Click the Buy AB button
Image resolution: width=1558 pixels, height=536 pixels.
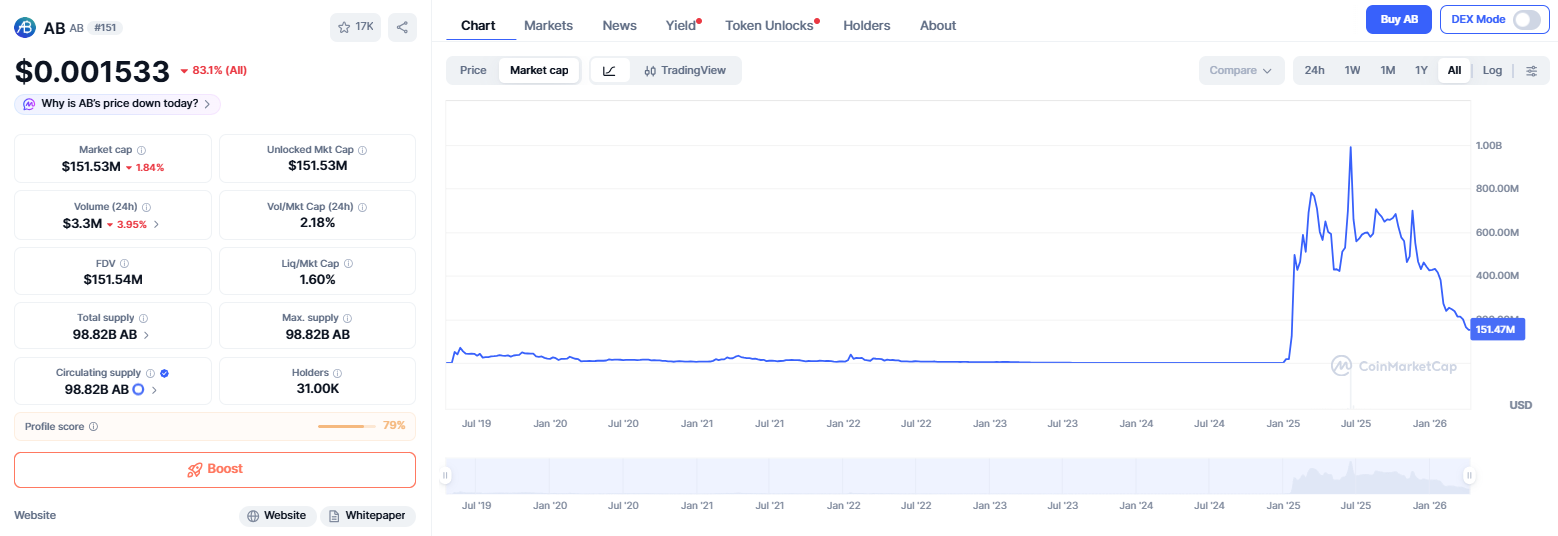(1398, 20)
